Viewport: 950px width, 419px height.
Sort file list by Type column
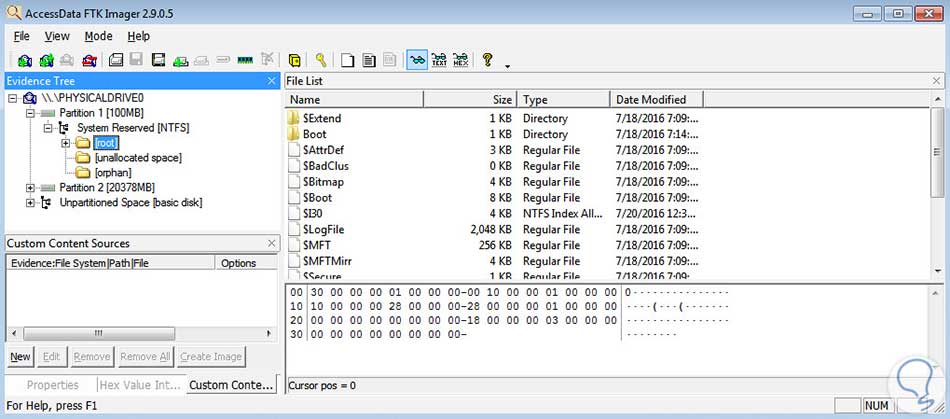click(564, 99)
